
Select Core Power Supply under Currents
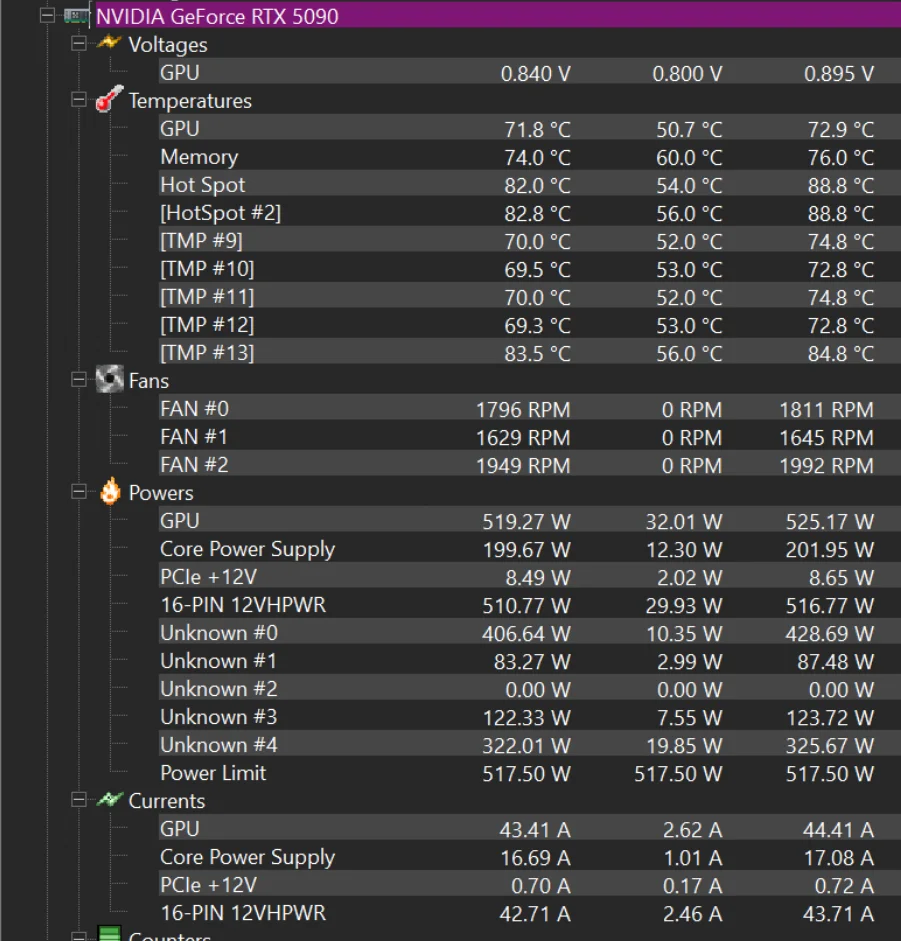click(x=529, y=856)
